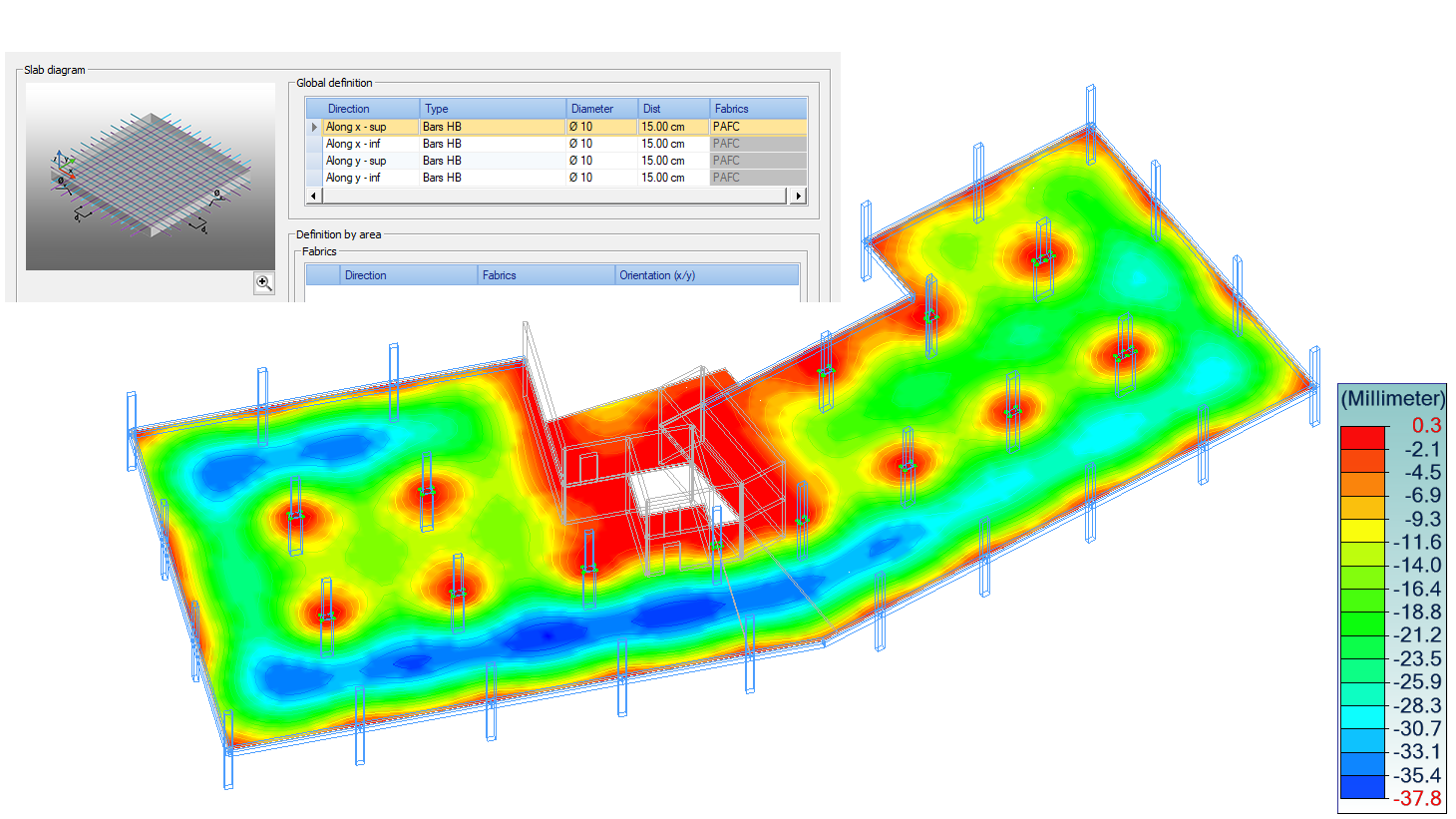1456x819 pixels.
Task: Click the -18.8 legend value
Action: [x=1417, y=613]
